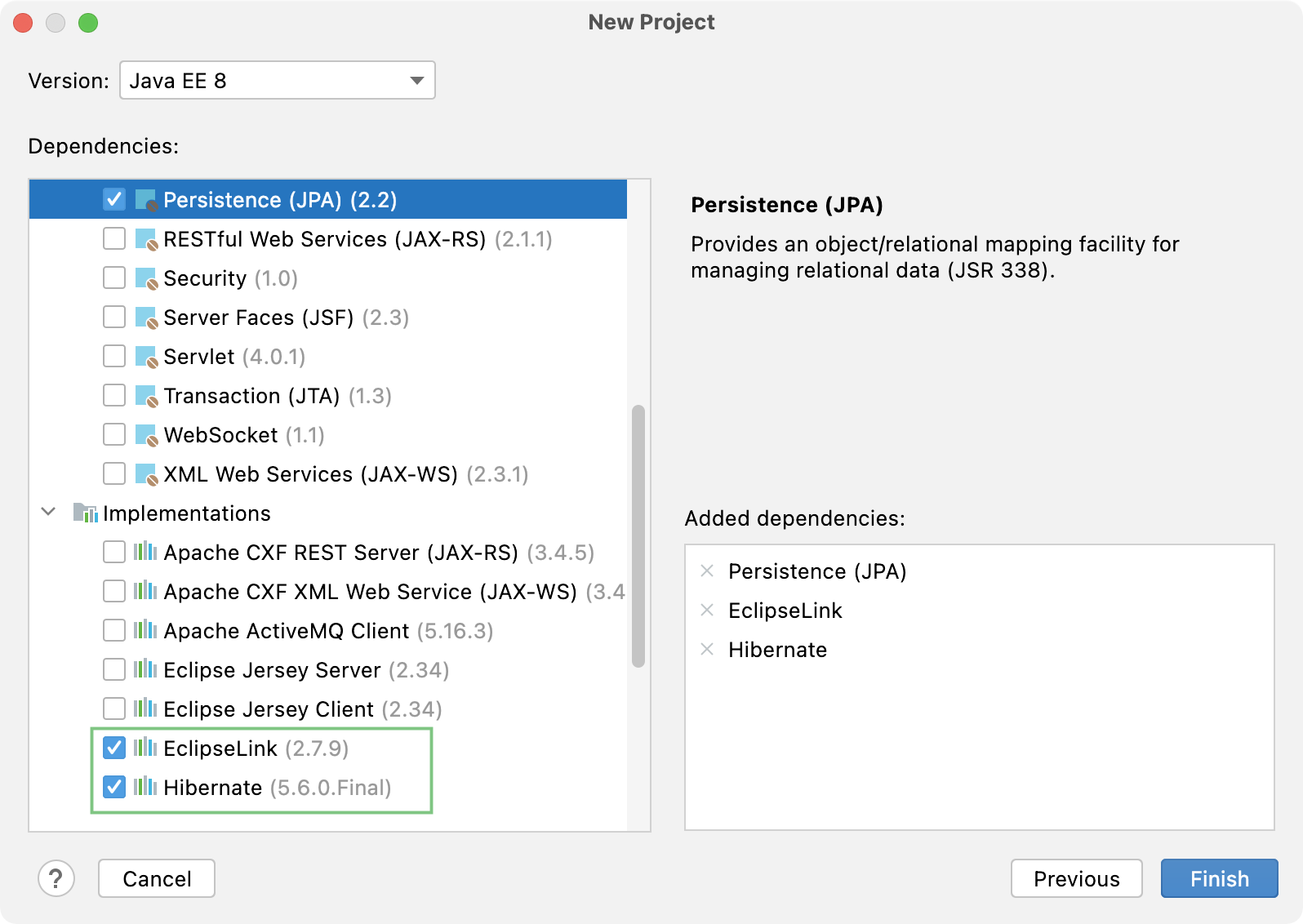Tick the Servlet checkbox

(x=114, y=357)
